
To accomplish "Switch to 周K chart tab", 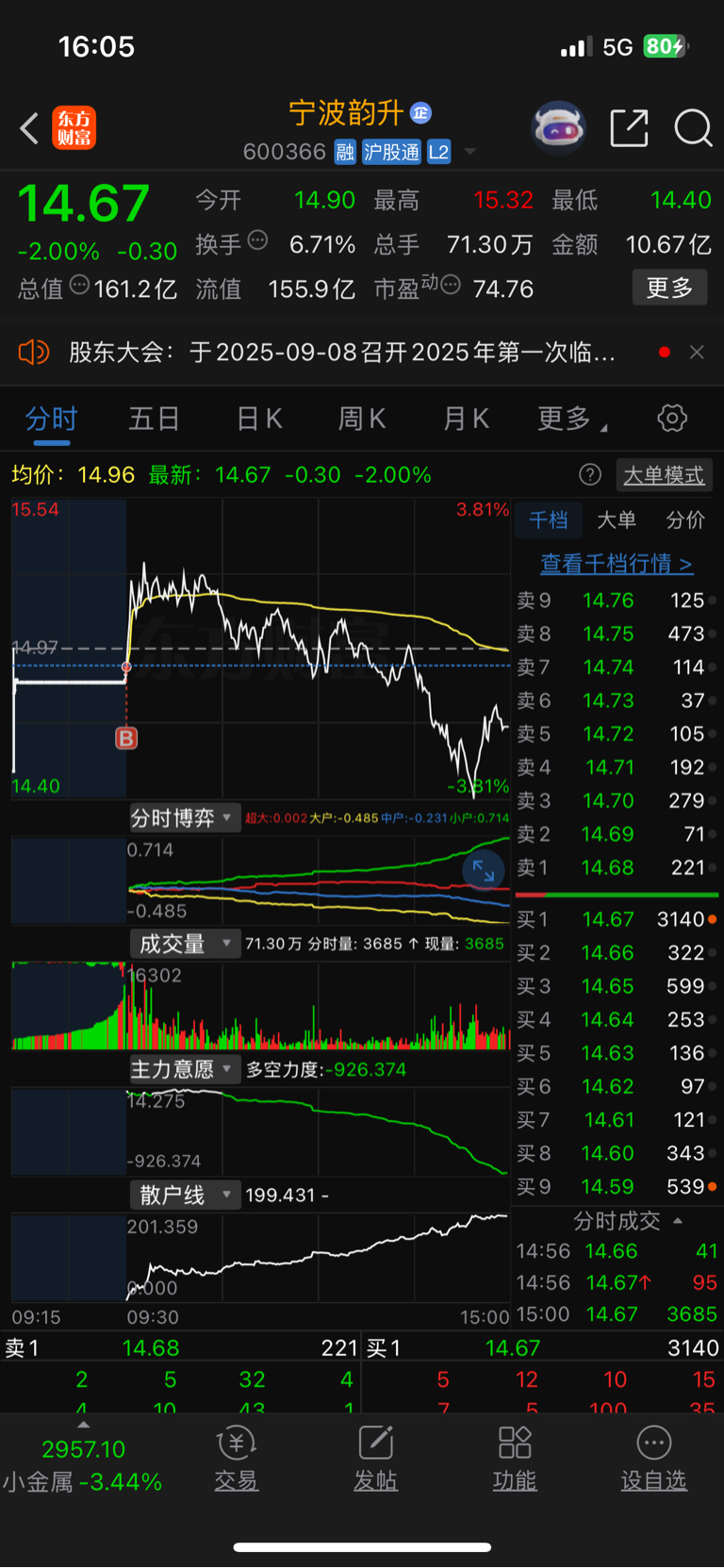I will coord(362,419).
